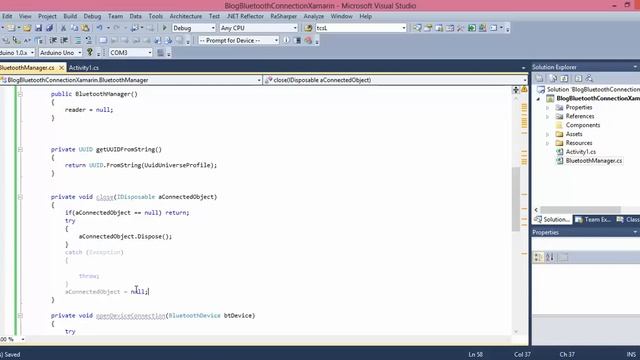Image resolution: width=640 pixels, height=360 pixels.
Task: Open the Analyze menu
Action: pos(314,16)
